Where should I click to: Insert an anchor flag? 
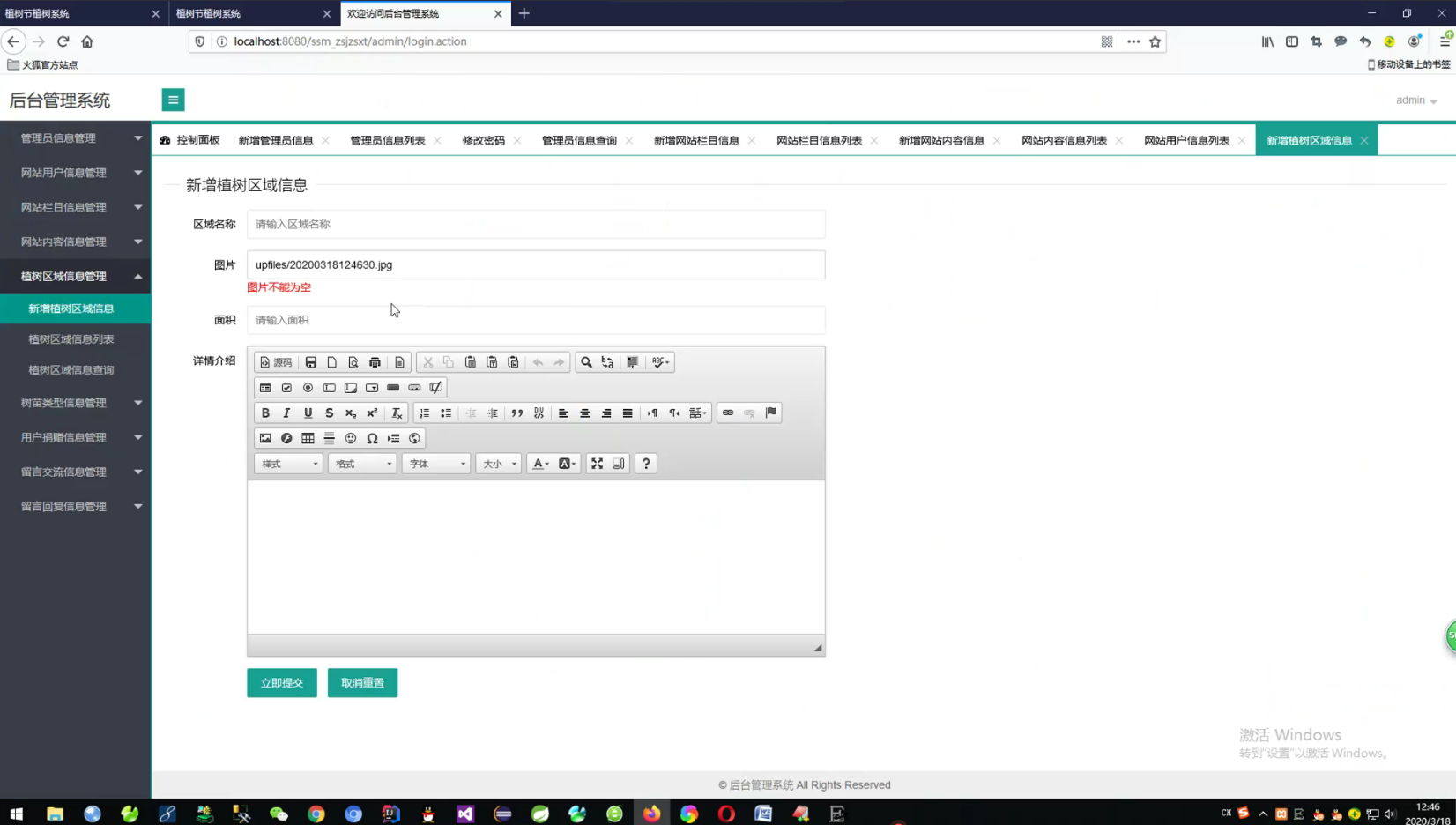tap(771, 412)
